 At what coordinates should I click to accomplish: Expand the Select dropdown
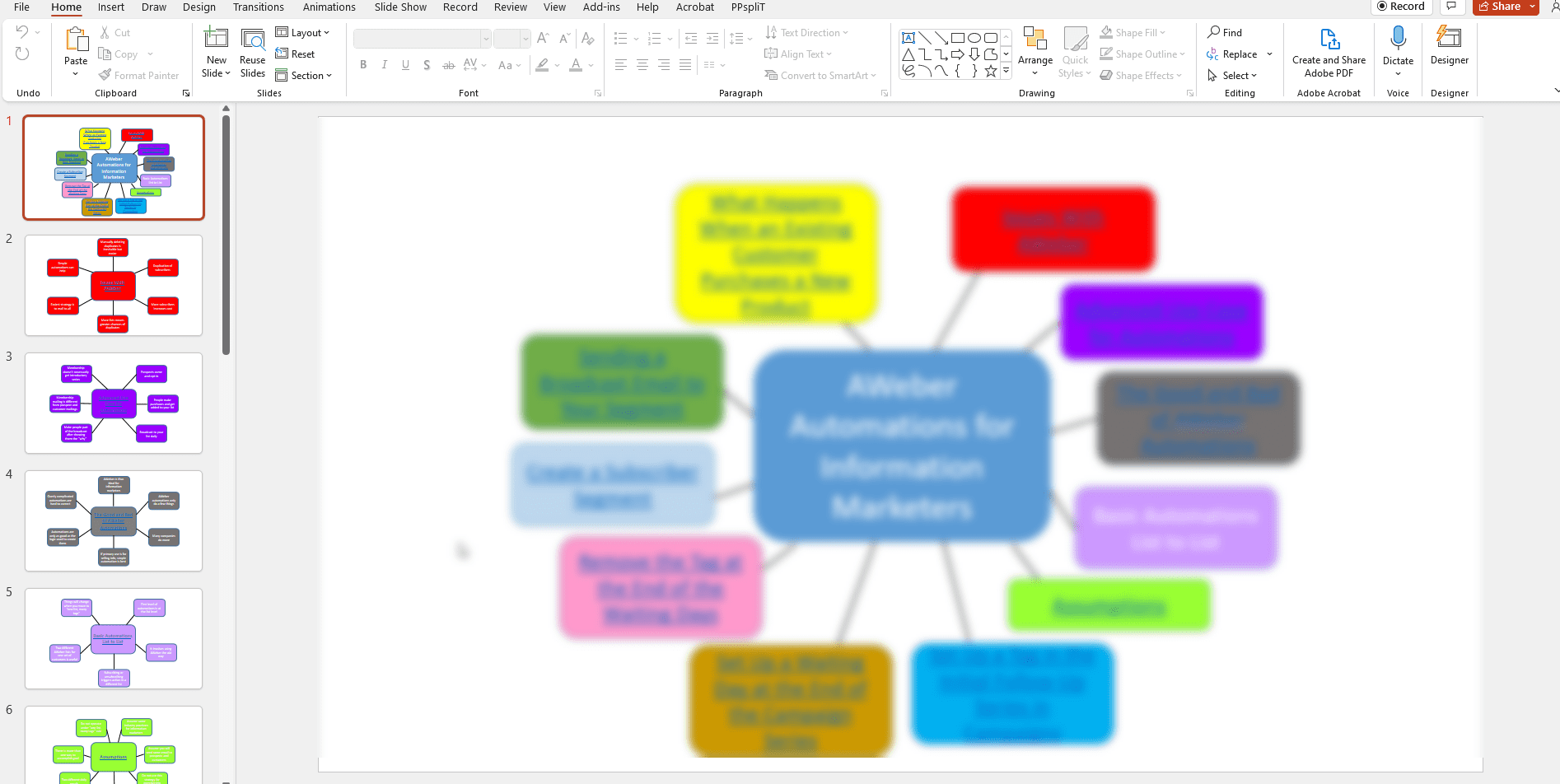point(1232,76)
